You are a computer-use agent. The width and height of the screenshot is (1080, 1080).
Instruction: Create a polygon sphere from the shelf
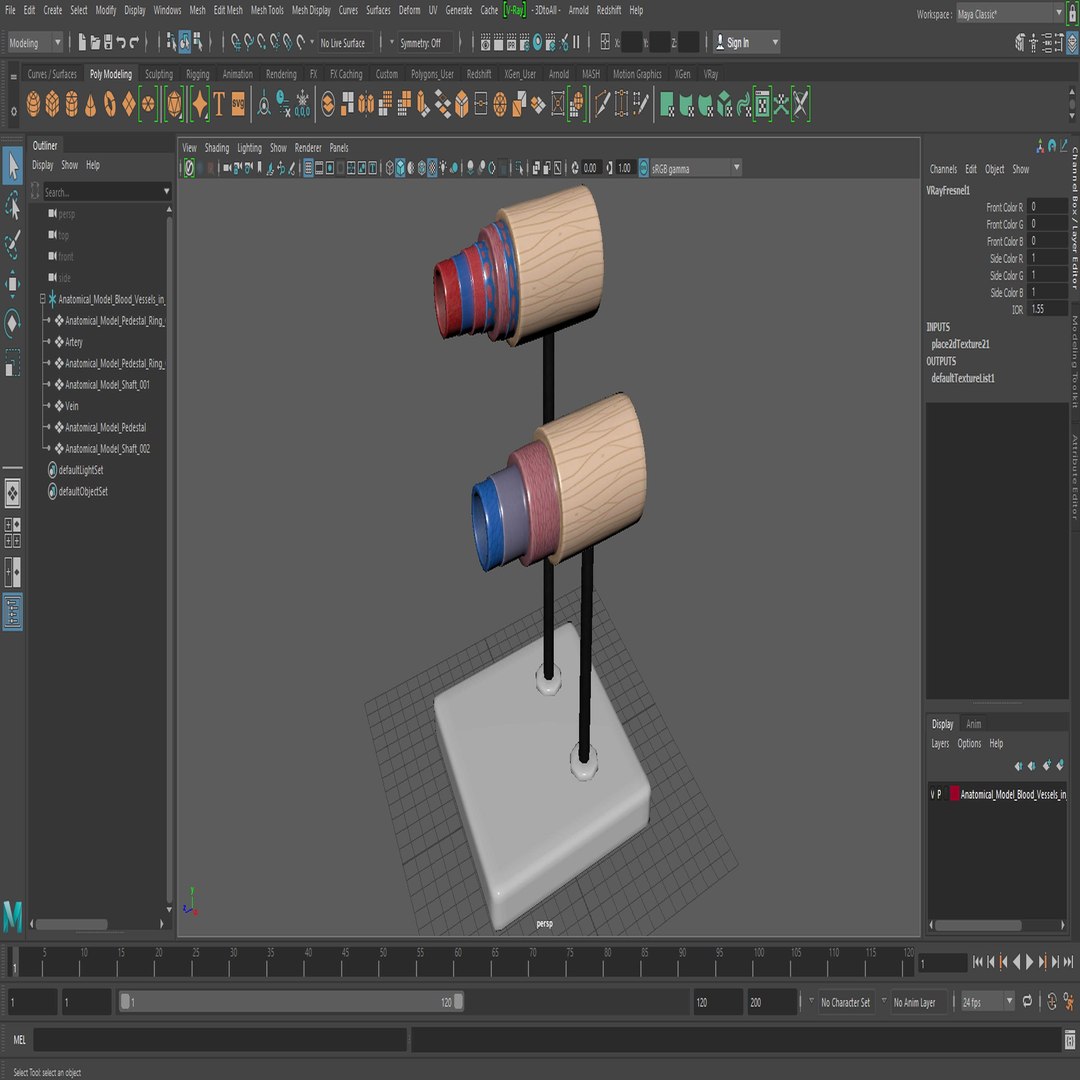coord(33,105)
